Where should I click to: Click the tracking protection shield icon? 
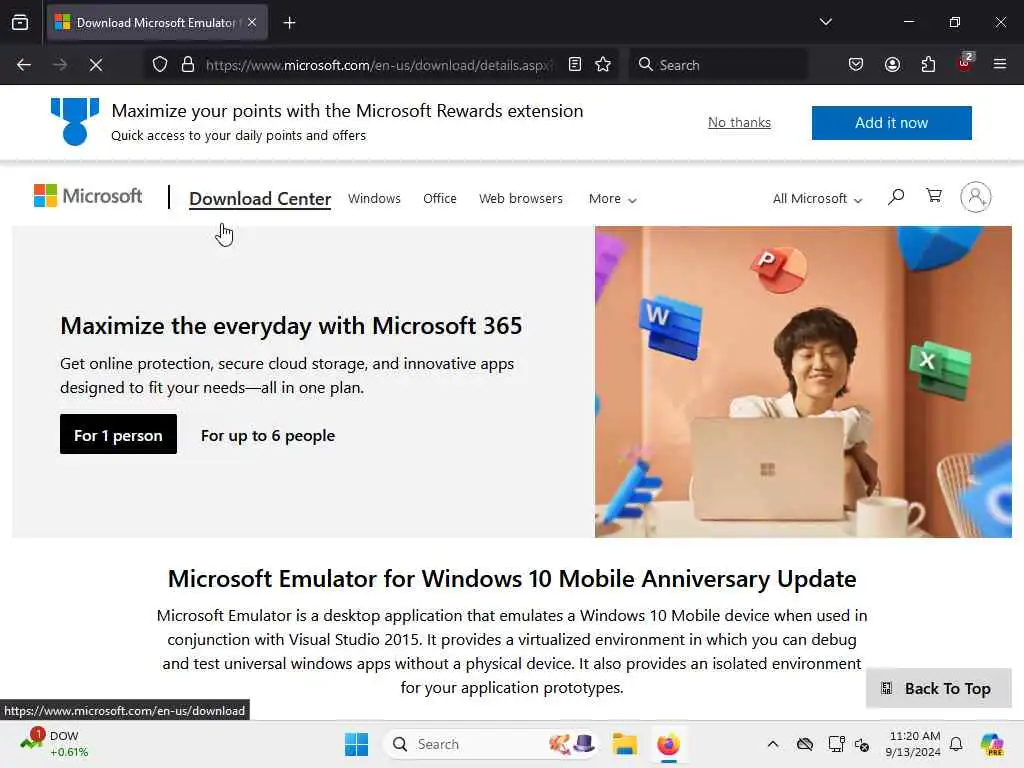[x=160, y=64]
